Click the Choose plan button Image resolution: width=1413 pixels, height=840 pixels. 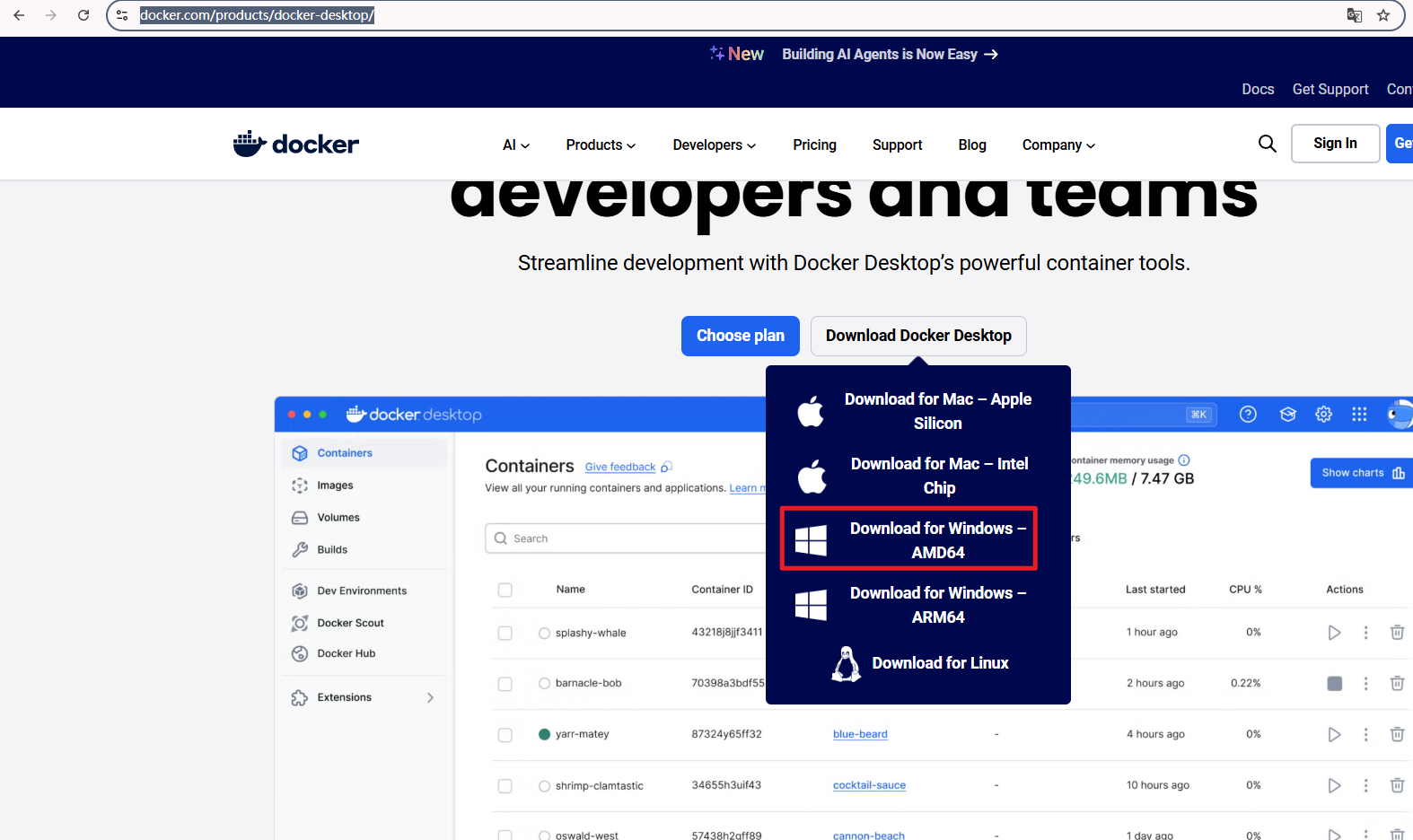741,336
